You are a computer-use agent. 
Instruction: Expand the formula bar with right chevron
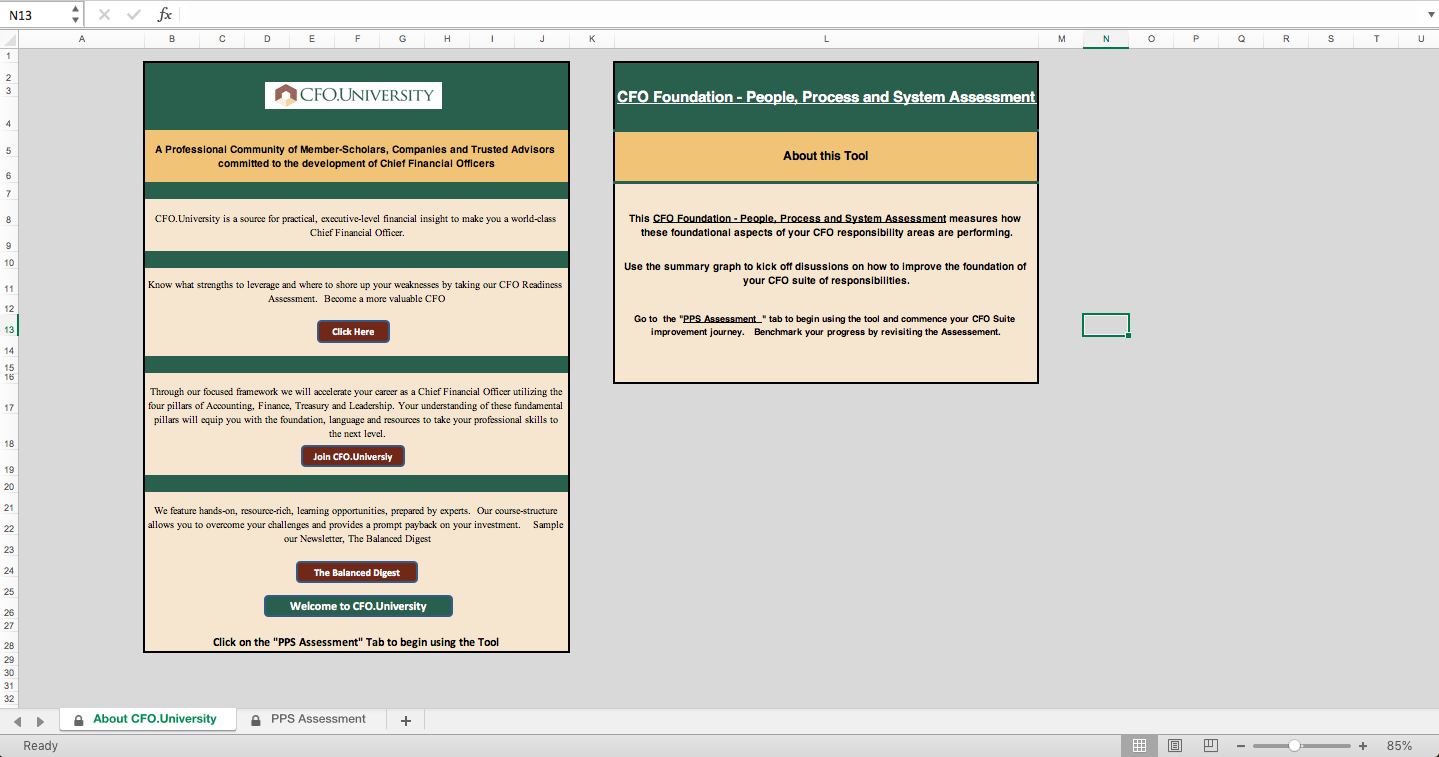(x=1429, y=15)
